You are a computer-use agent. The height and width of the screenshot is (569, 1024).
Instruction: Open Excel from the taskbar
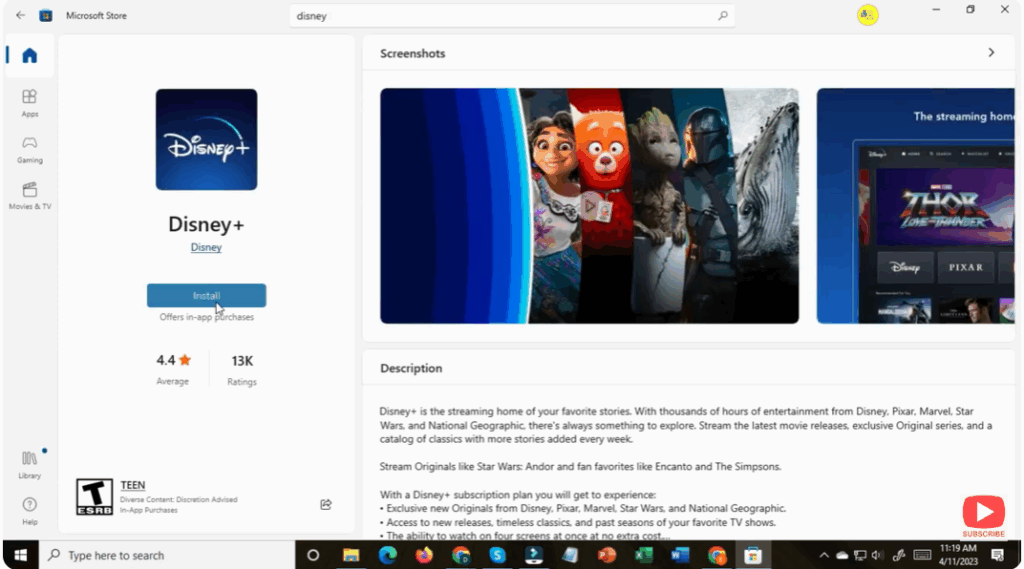pyautogui.click(x=643, y=555)
